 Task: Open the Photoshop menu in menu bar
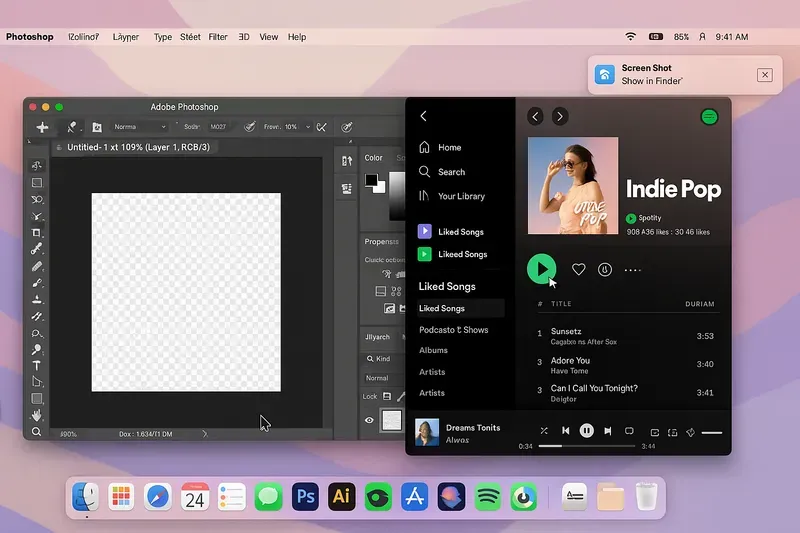30,37
